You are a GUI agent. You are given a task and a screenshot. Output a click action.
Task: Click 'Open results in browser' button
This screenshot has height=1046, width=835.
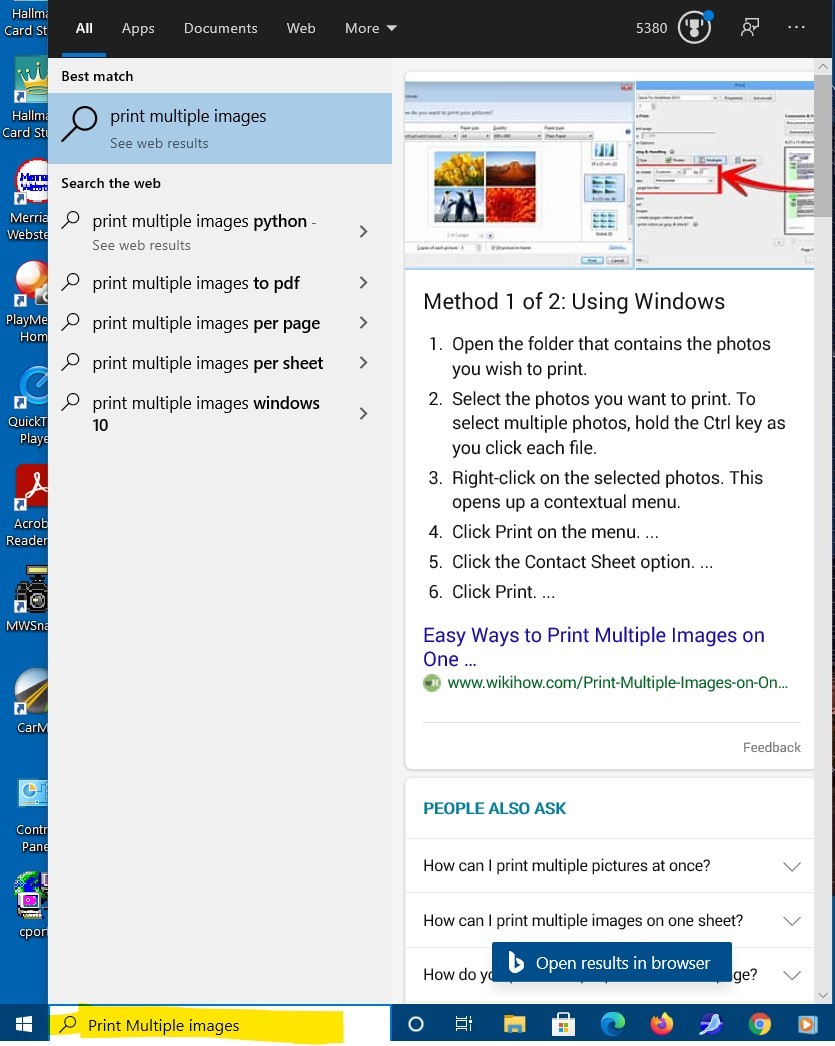coord(612,963)
